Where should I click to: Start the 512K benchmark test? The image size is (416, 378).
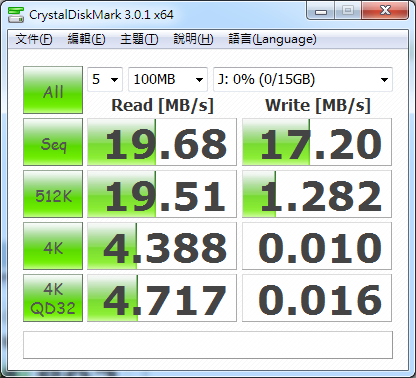[53, 194]
